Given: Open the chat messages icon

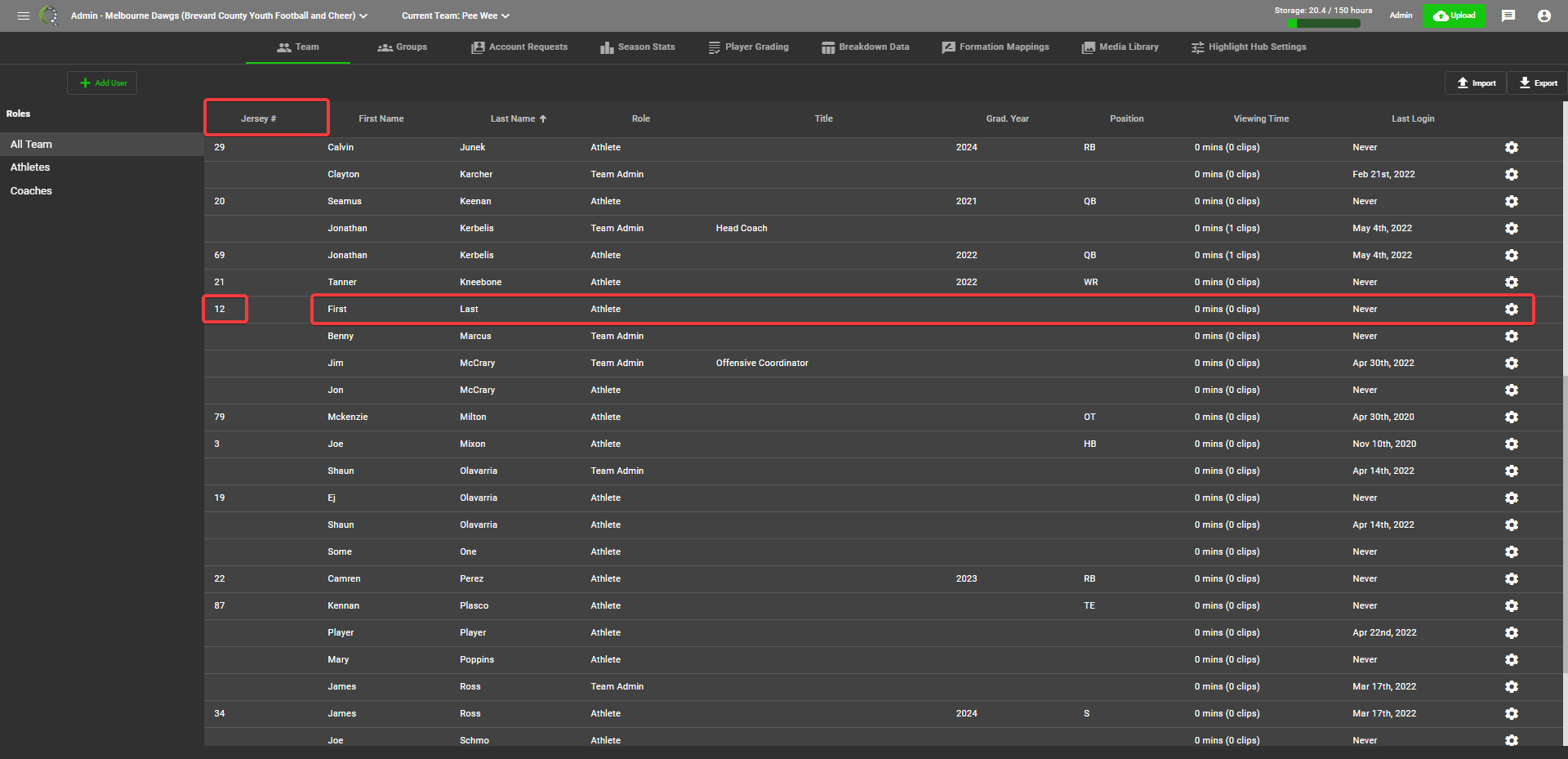Looking at the screenshot, I should coord(1508,16).
